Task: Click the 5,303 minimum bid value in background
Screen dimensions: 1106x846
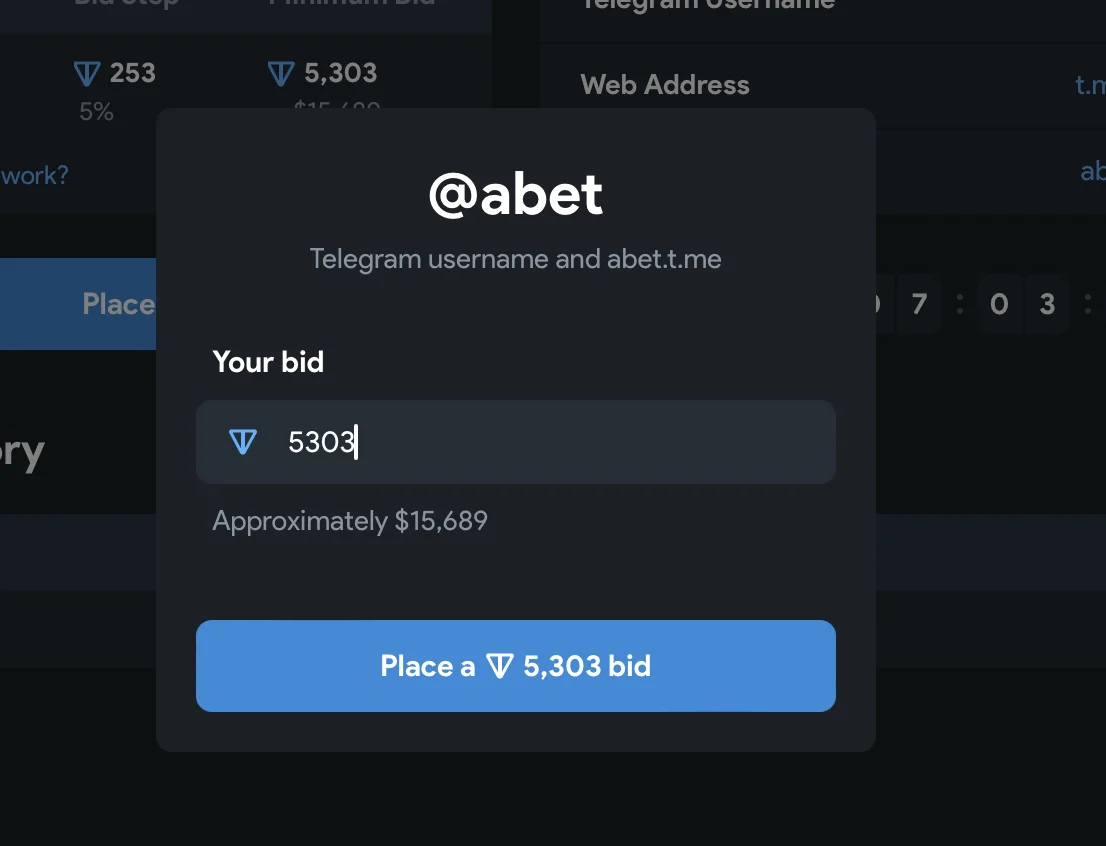Action: pyautogui.click(x=340, y=73)
